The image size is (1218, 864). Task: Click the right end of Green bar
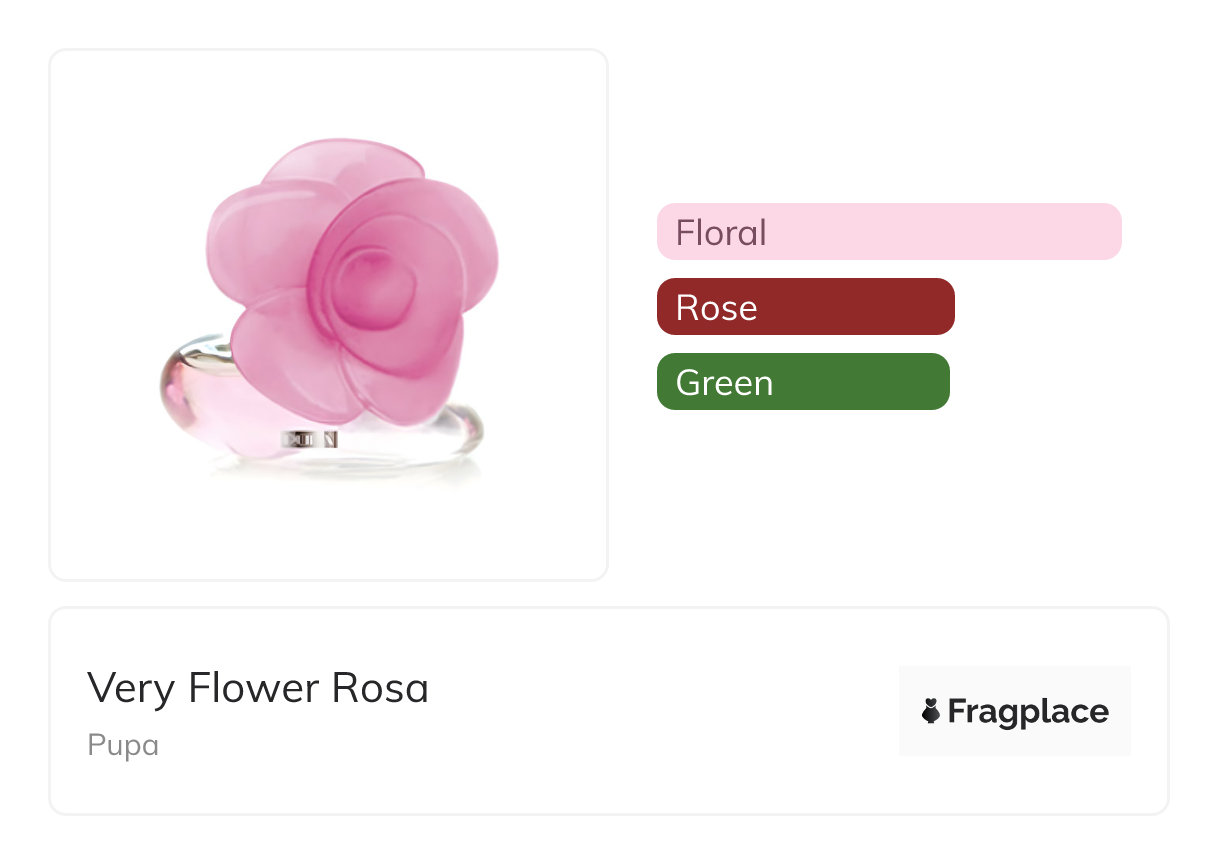pos(930,382)
